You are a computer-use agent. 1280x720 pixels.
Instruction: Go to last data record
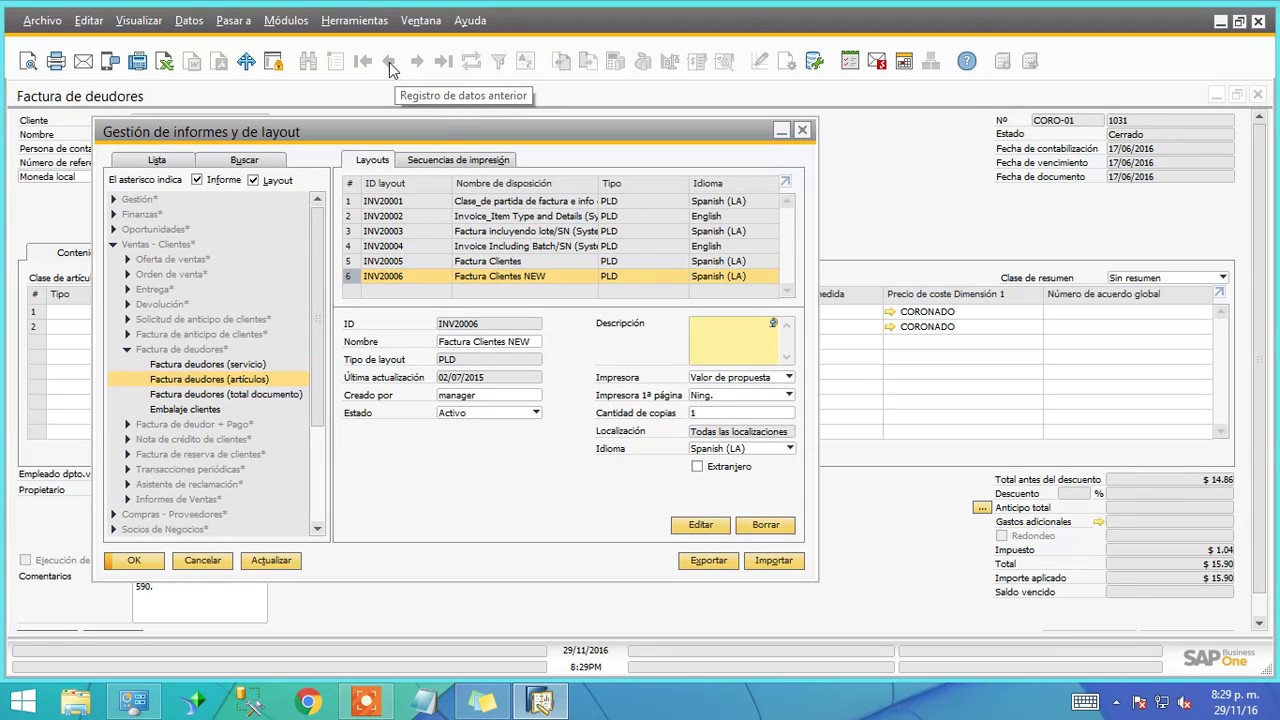pos(444,62)
